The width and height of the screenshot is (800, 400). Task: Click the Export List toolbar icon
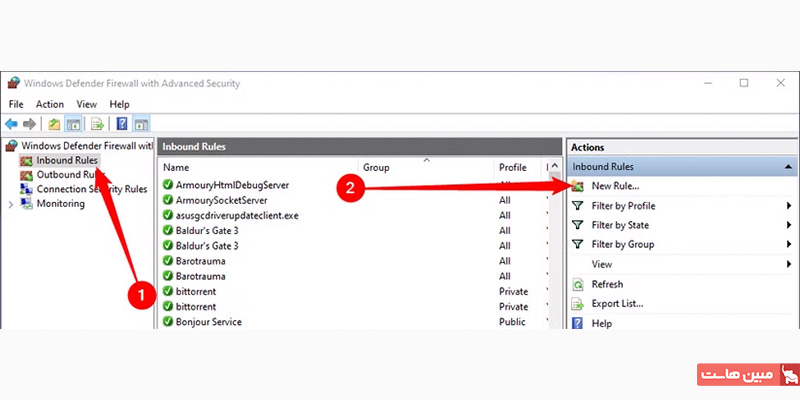[97, 123]
